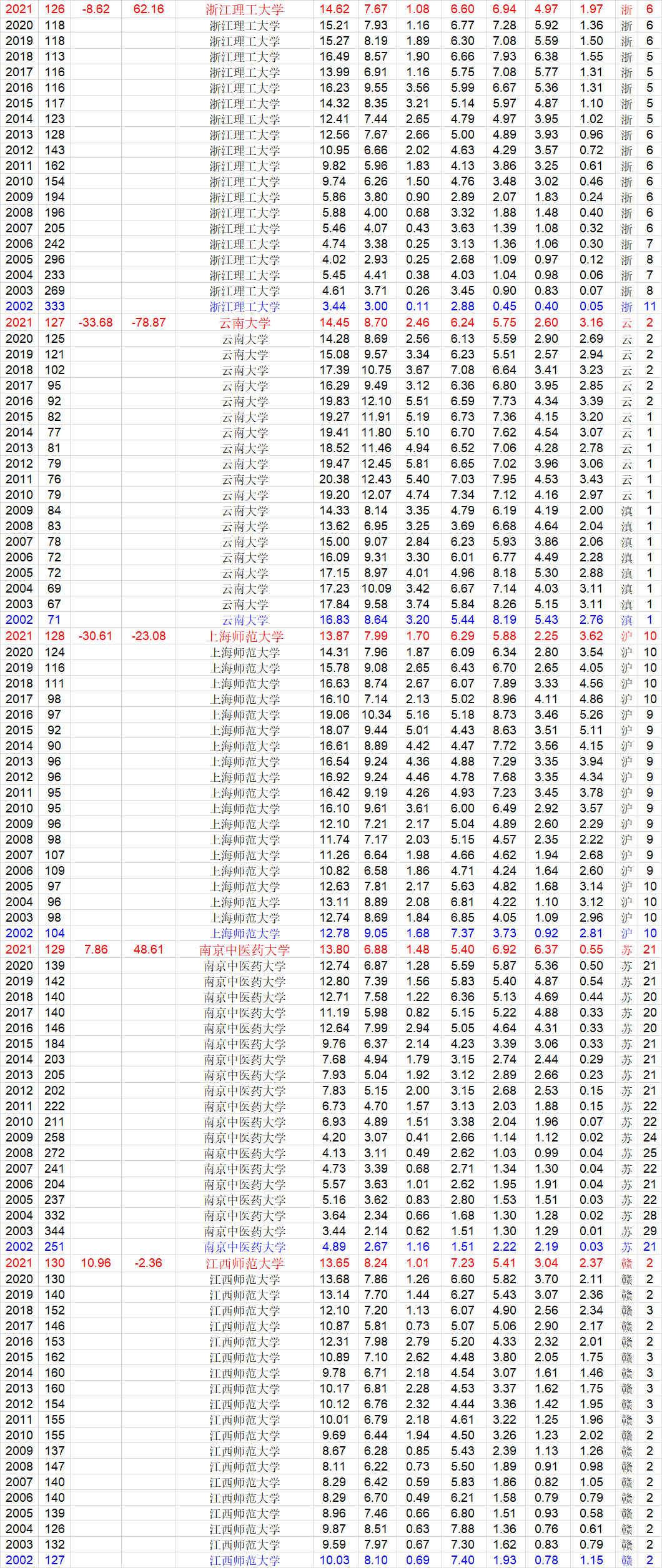Select the 62.16 change value
The image size is (662, 1568).
149,9
